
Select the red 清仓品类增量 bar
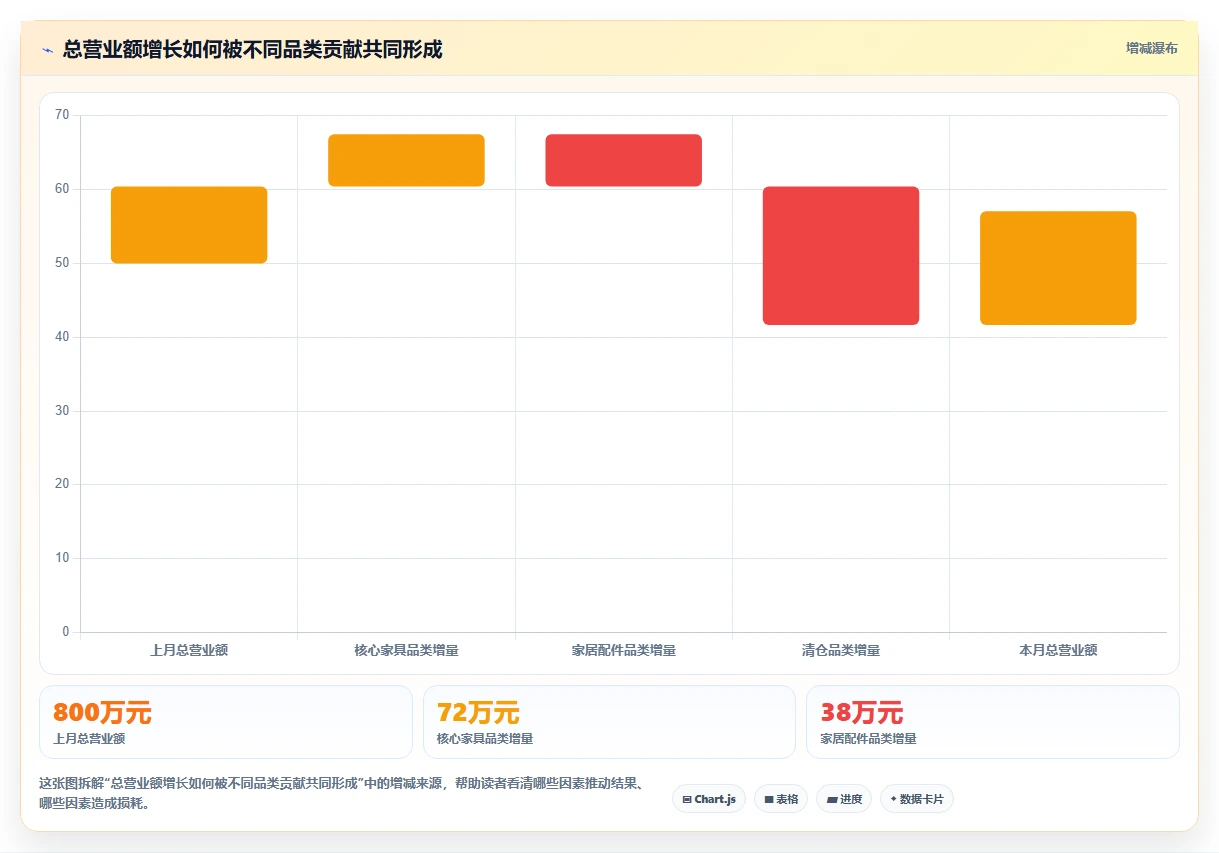click(x=841, y=256)
